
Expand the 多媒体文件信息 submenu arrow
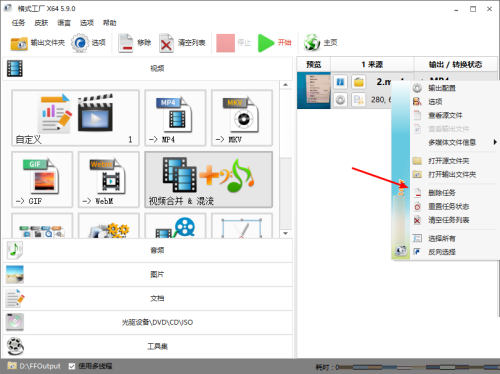495,142
